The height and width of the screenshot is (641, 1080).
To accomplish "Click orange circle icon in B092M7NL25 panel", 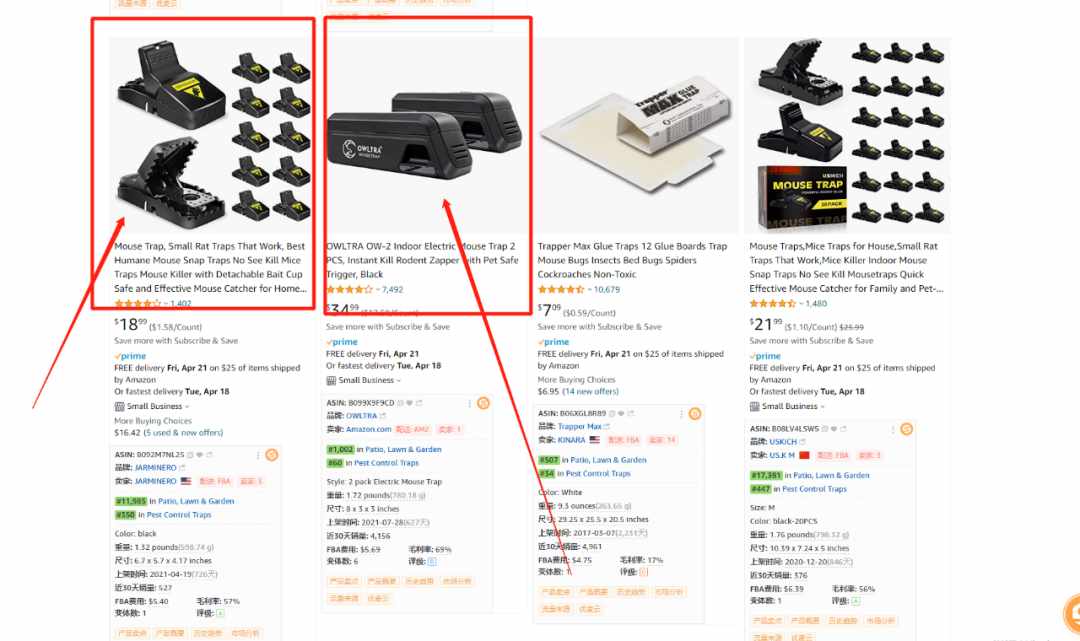I will [x=272, y=455].
